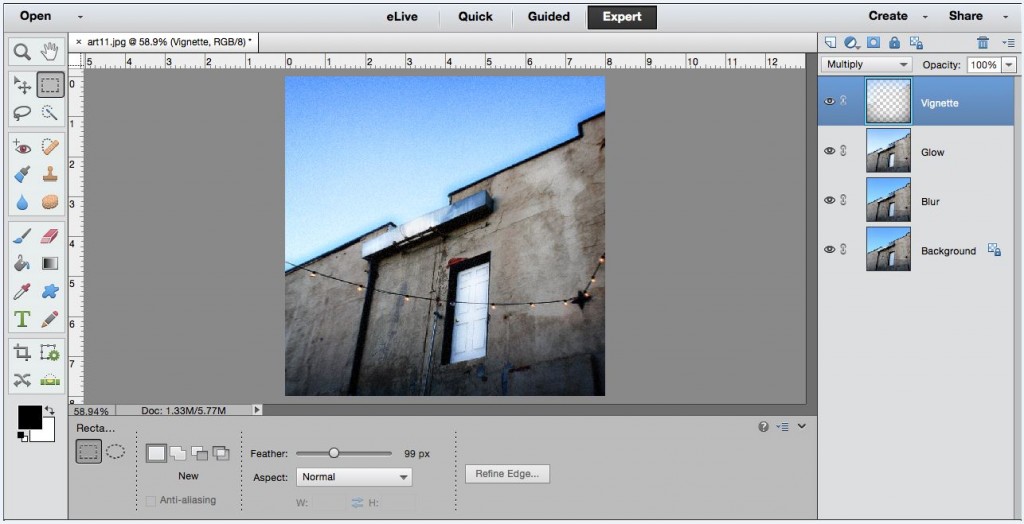Image resolution: width=1024 pixels, height=524 pixels.
Task: Switch to Quick mode
Action: 475,17
